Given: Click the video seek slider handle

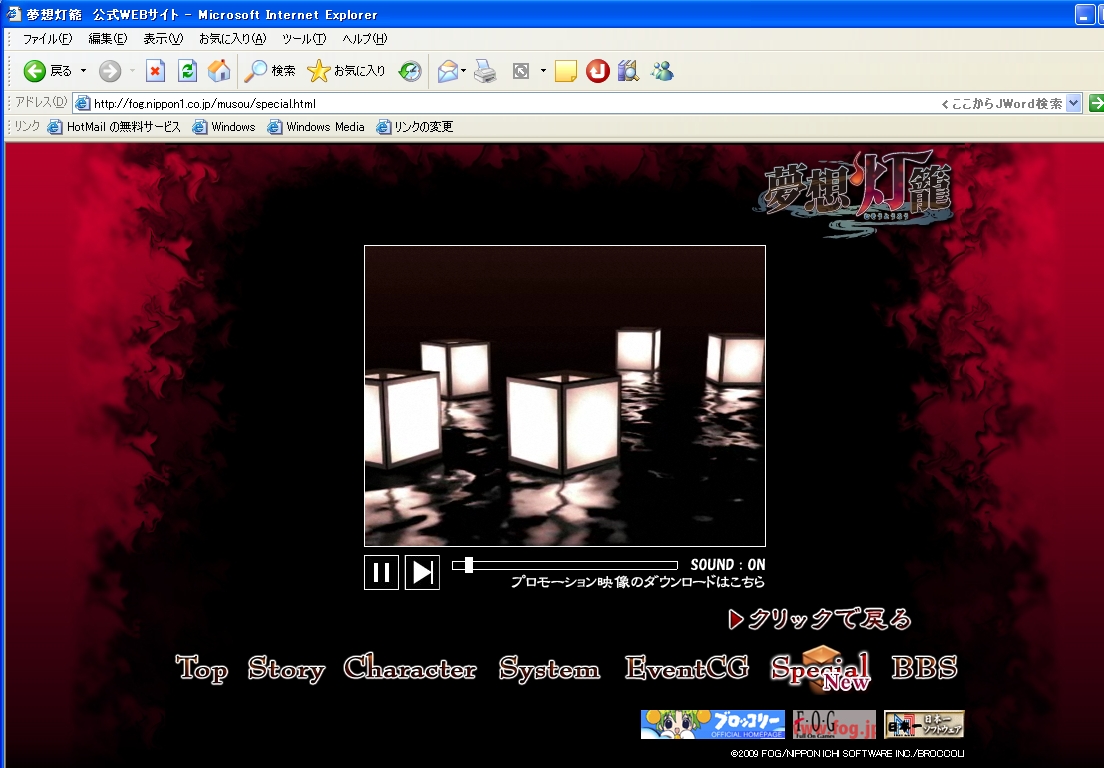Looking at the screenshot, I should [x=469, y=565].
